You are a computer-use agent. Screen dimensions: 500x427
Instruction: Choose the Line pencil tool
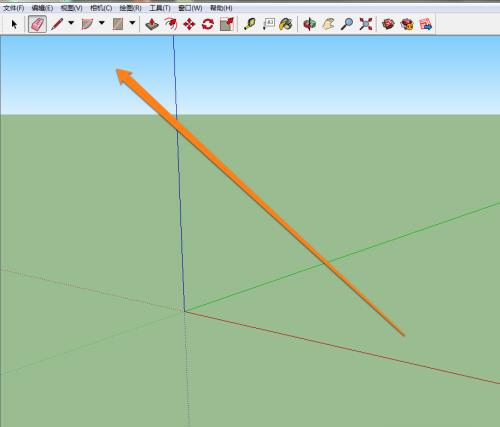[57, 24]
